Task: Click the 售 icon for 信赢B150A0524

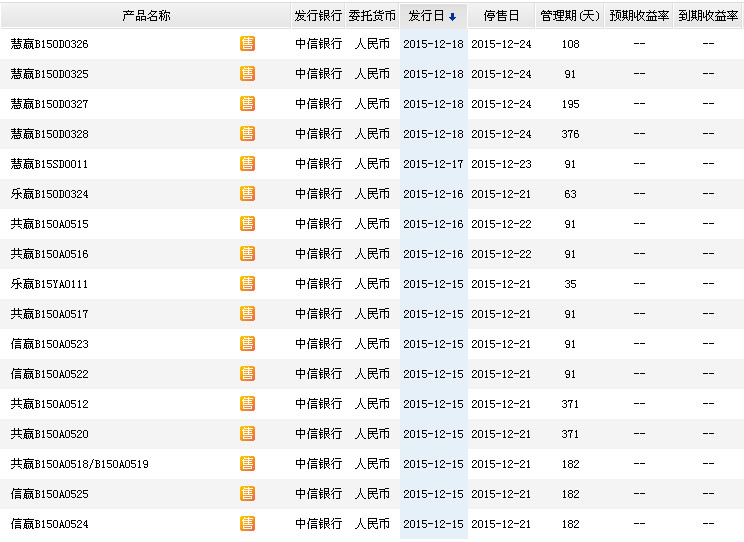Action: [247, 524]
